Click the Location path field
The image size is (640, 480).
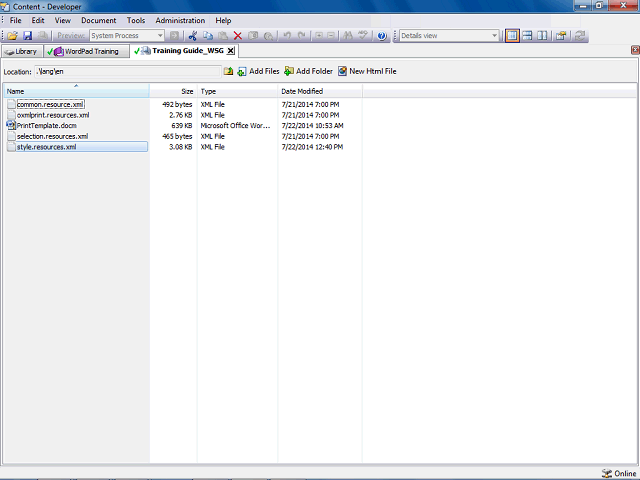[x=128, y=71]
